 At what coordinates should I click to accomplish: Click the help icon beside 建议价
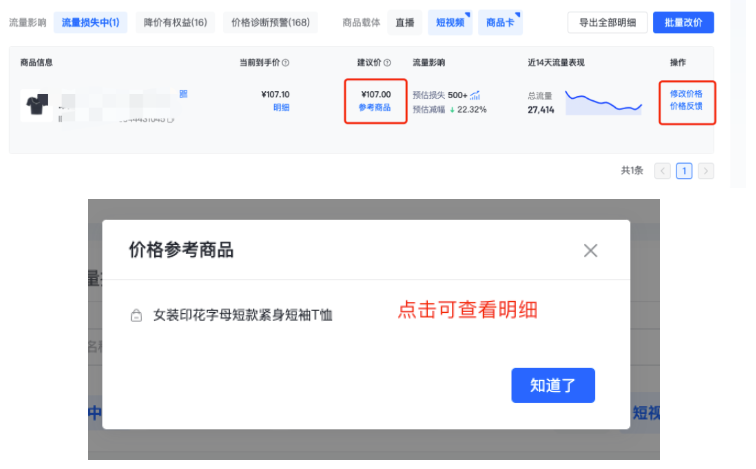387,63
